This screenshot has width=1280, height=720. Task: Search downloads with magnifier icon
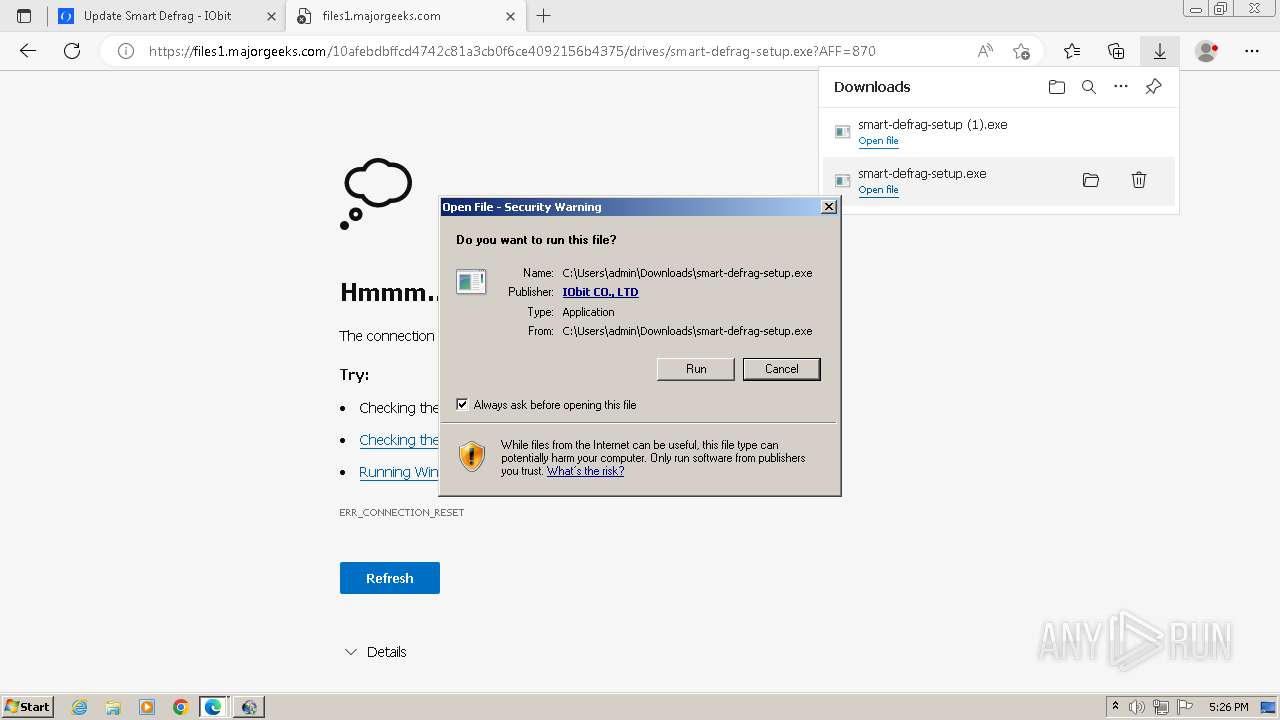point(1089,87)
